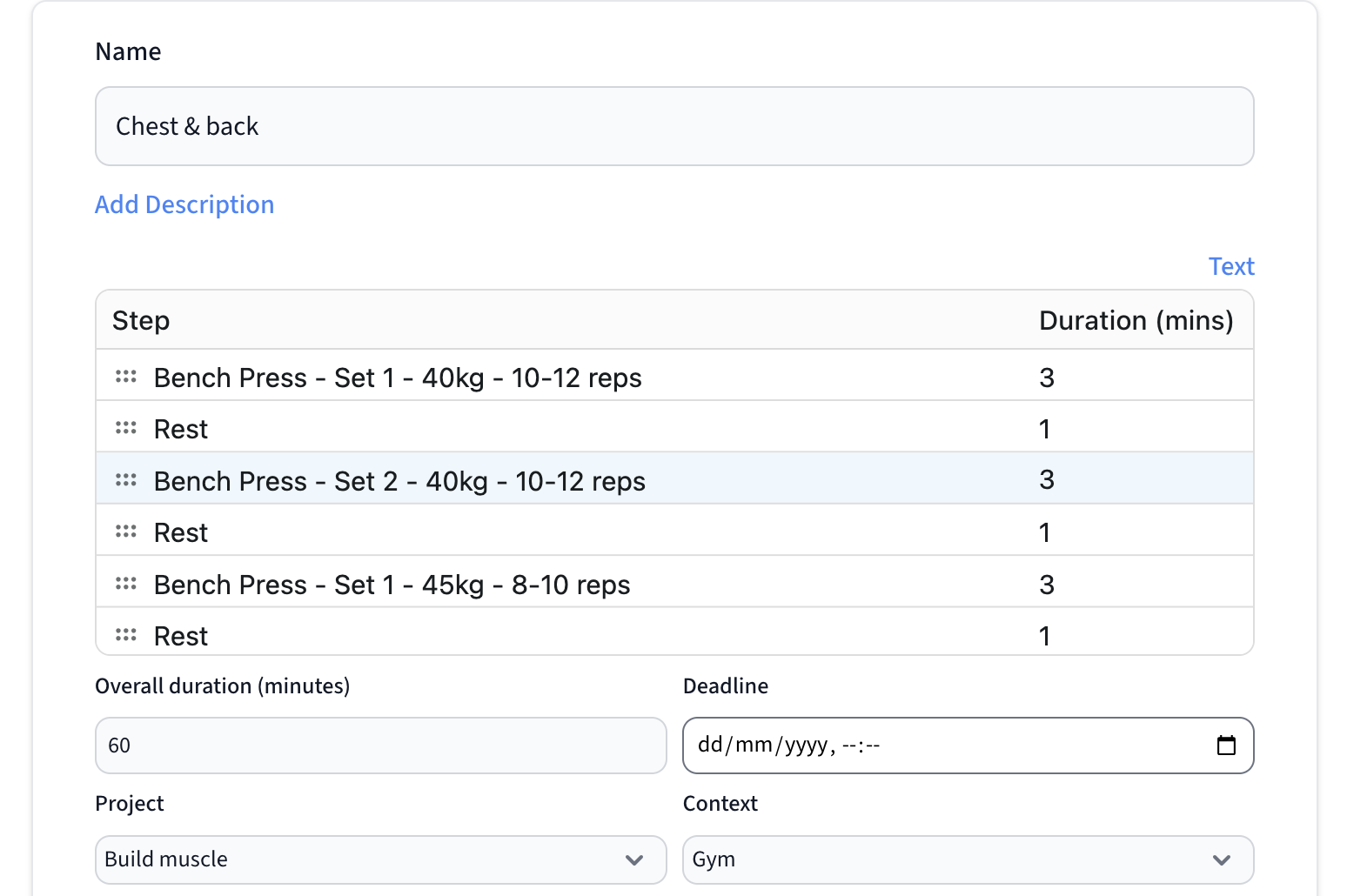
Task: Click the drag handle for the 45kg Bench Press step
Action: coord(126,583)
